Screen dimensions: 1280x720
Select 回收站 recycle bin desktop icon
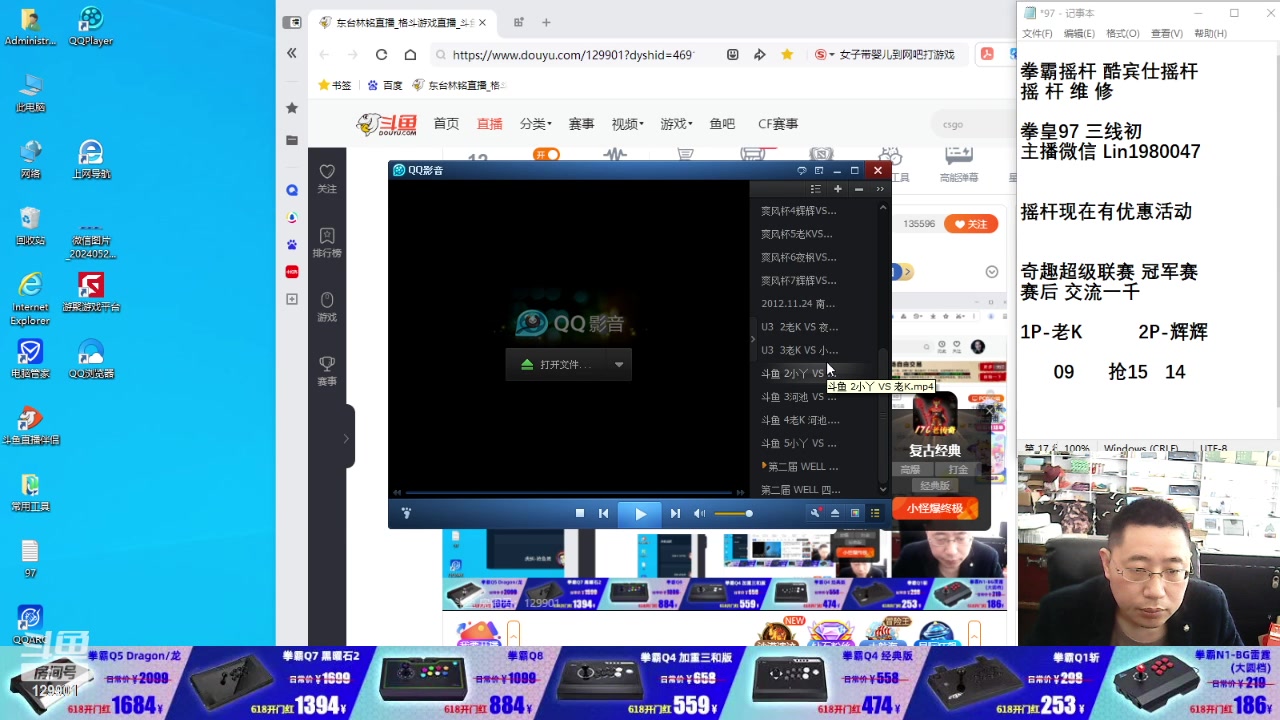tap(30, 226)
